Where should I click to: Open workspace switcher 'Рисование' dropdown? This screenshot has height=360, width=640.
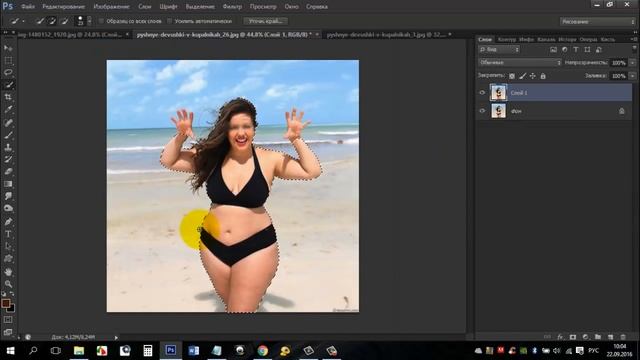(598, 22)
